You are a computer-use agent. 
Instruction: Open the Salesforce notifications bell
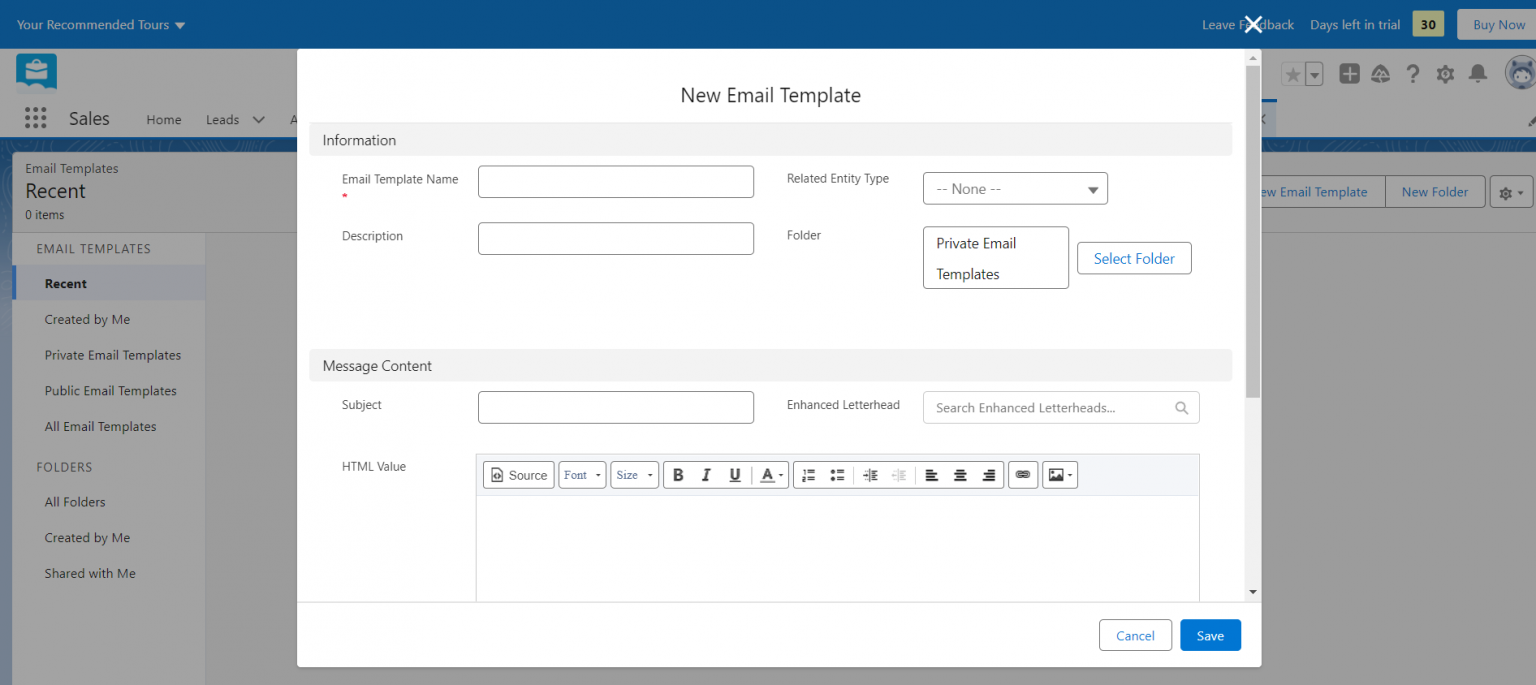point(1477,73)
